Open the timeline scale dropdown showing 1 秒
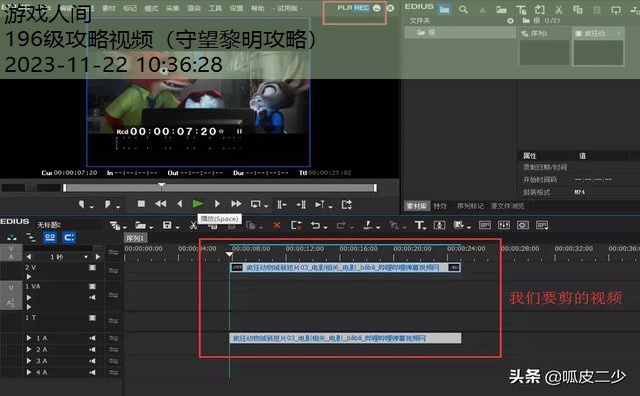The width and height of the screenshot is (640, 396). click(x=86, y=257)
